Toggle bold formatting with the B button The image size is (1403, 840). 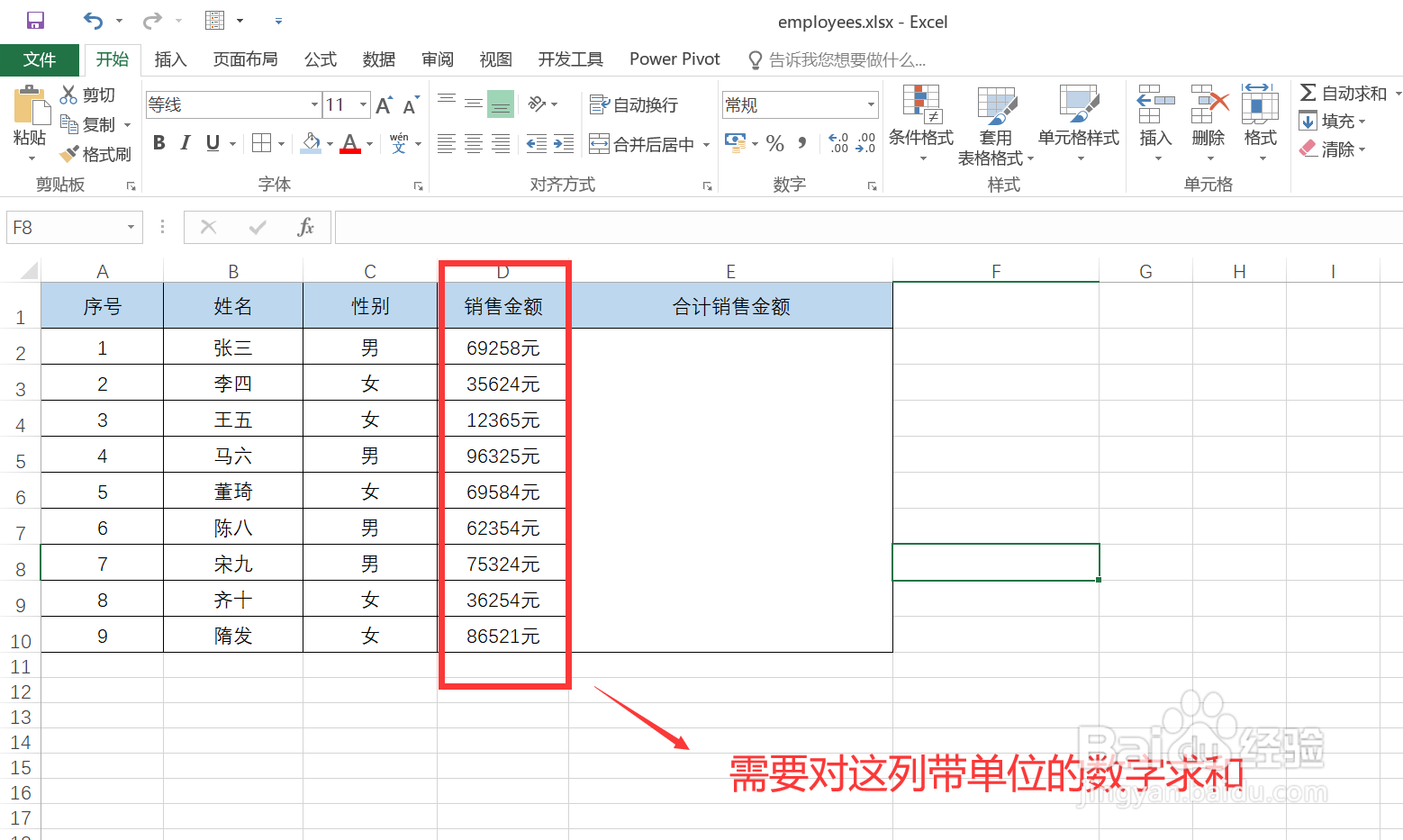click(158, 142)
